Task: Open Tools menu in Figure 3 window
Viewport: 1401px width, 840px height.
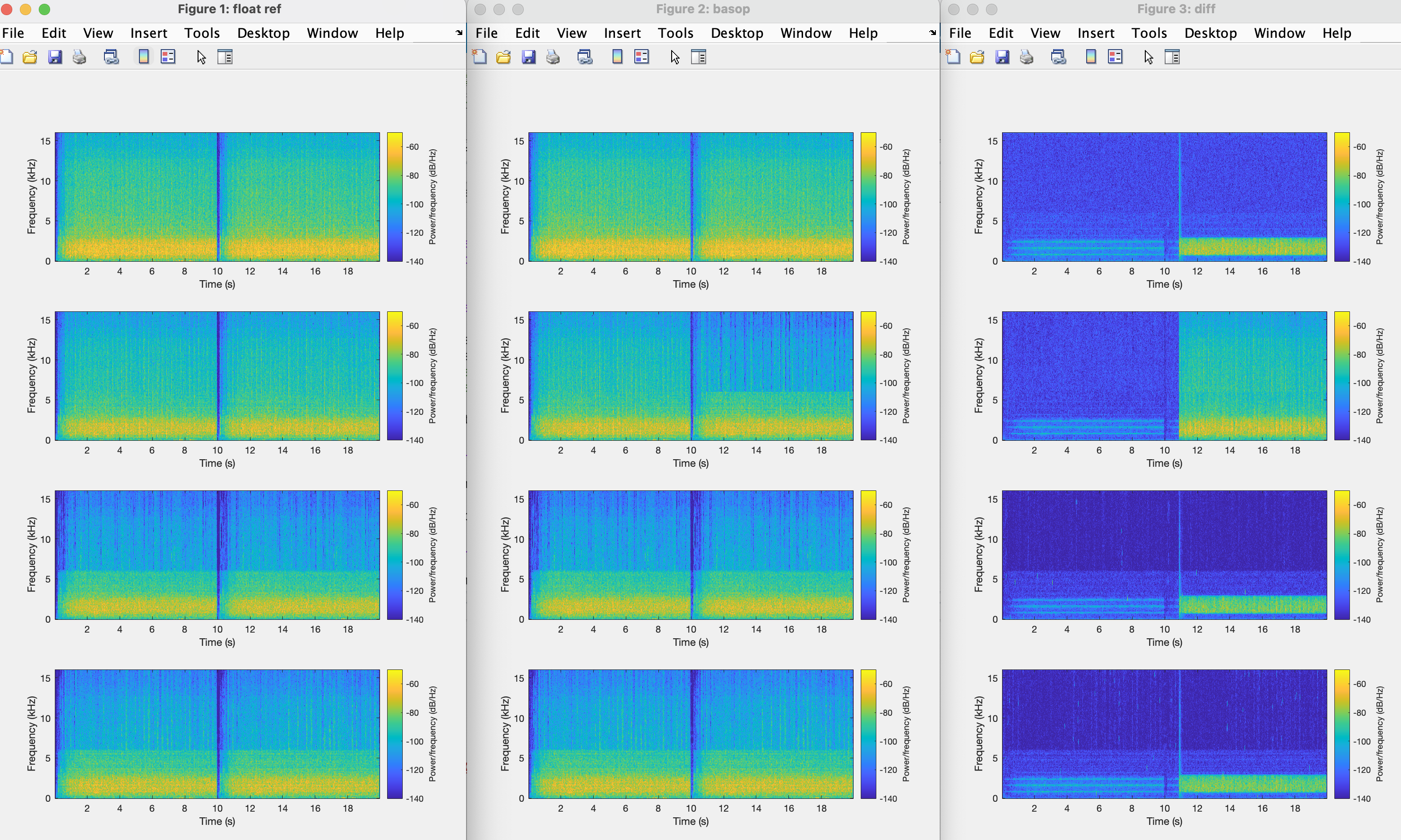Action: coord(1149,33)
